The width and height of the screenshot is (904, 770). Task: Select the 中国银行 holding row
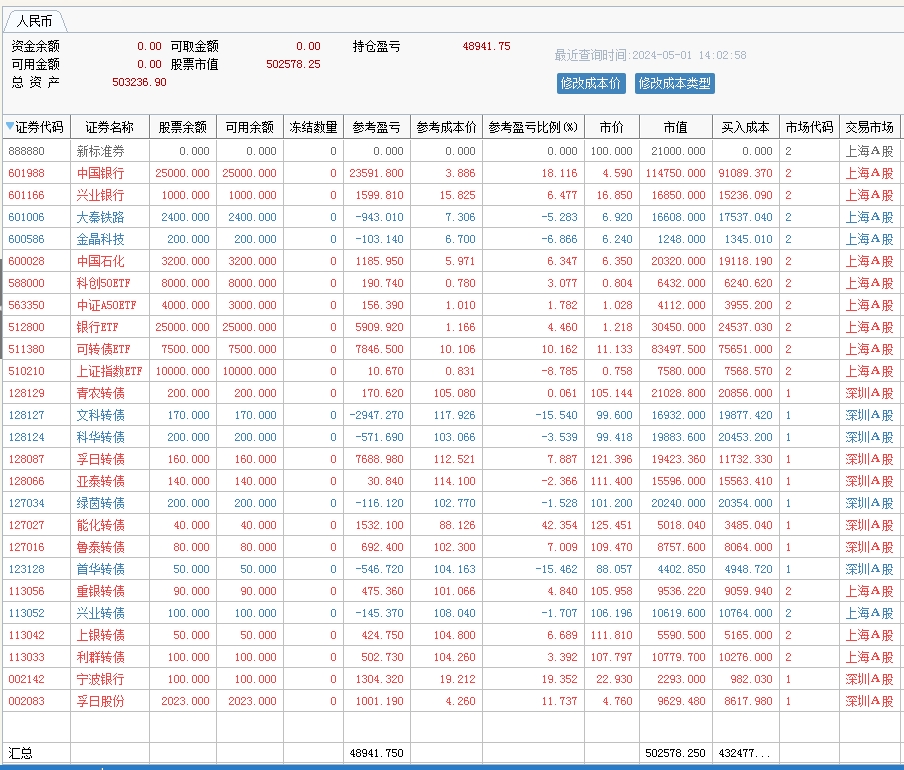(x=451, y=173)
